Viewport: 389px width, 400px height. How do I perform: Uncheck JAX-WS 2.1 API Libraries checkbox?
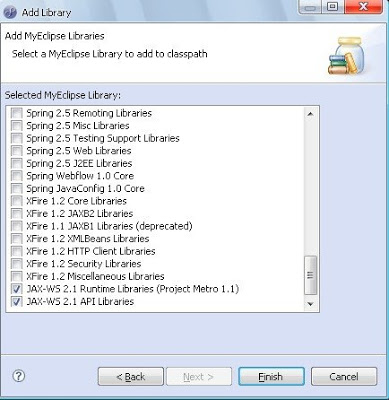(x=16, y=302)
